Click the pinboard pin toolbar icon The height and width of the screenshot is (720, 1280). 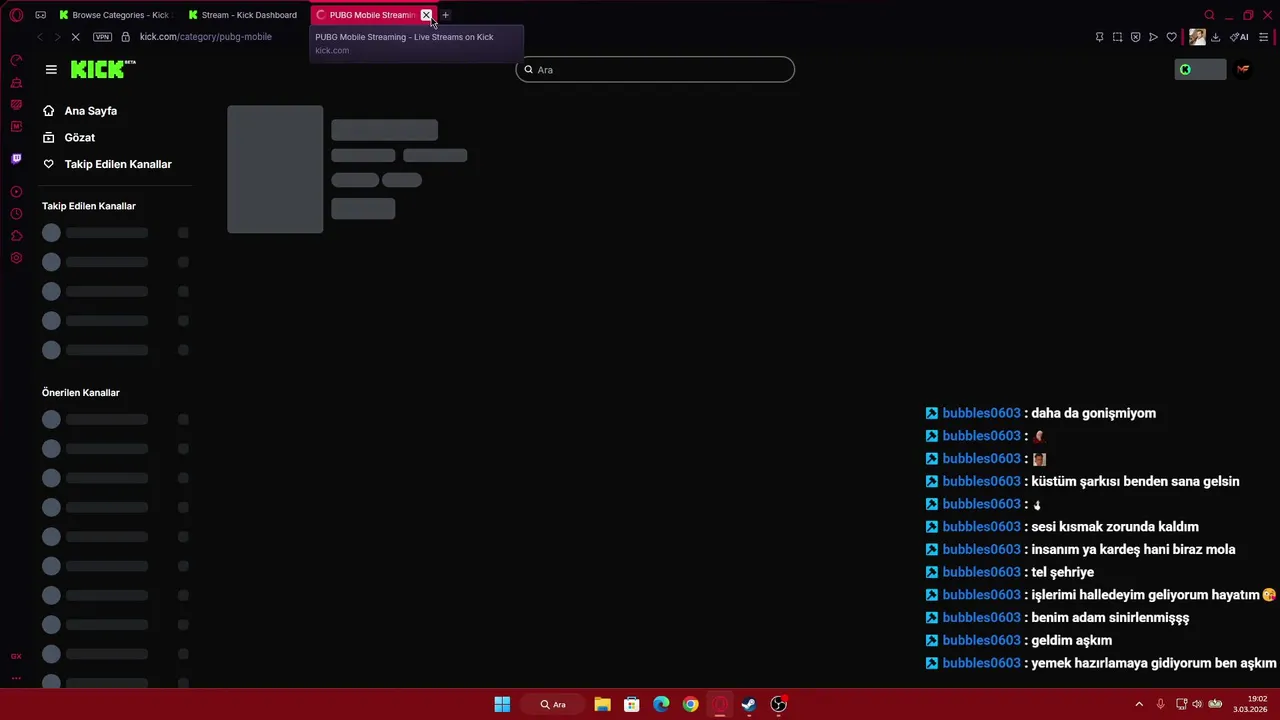click(1099, 37)
